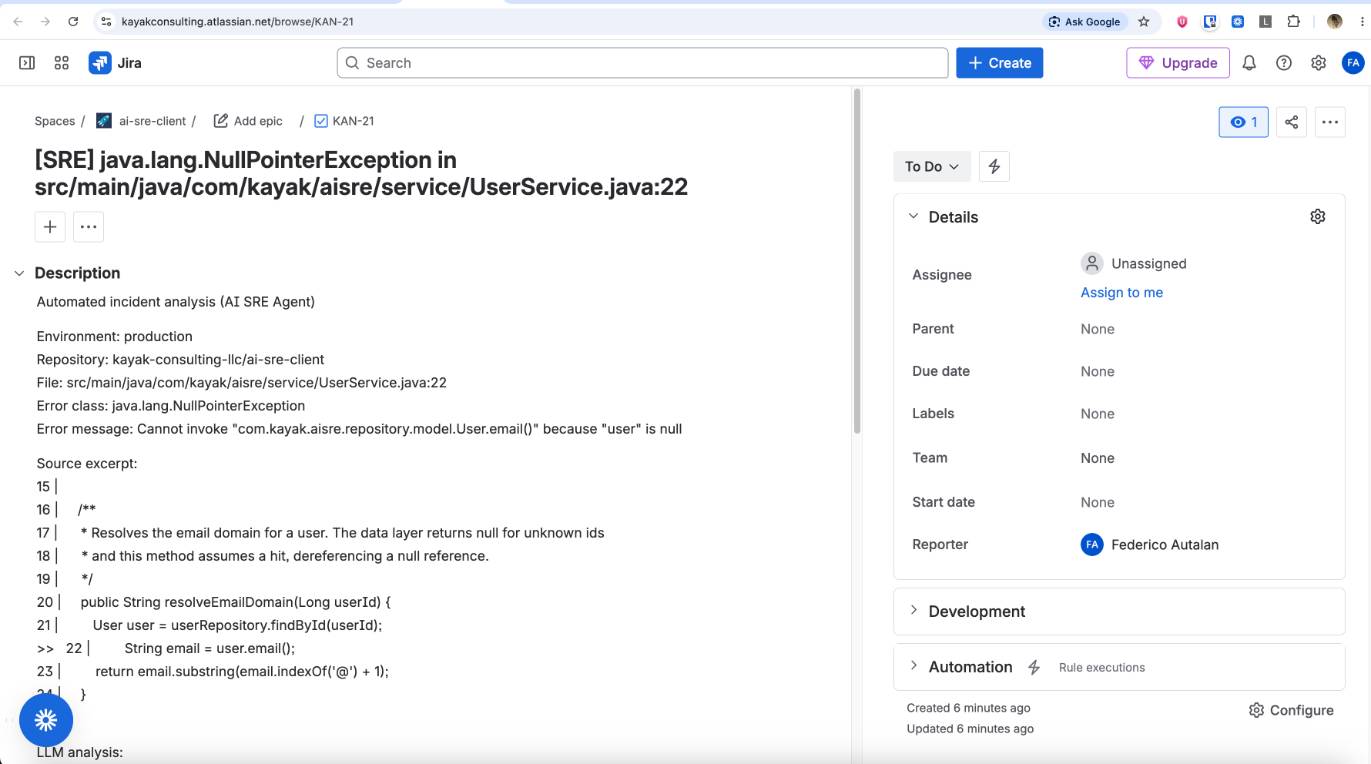Click 'Repository: kayak-consulting-llc/ai-sre-client' line
This screenshot has height=764, width=1371.
[x=181, y=359]
